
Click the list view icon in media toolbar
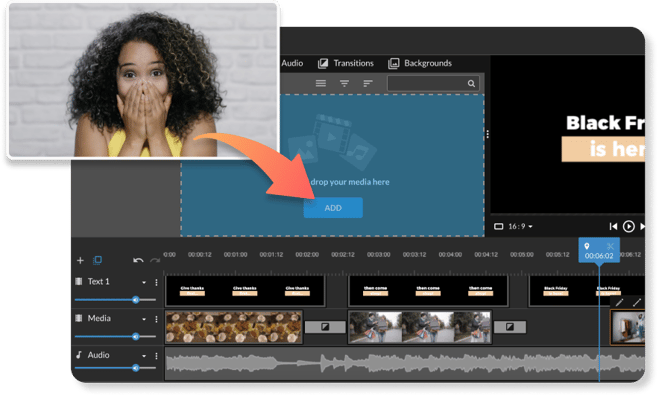[321, 83]
